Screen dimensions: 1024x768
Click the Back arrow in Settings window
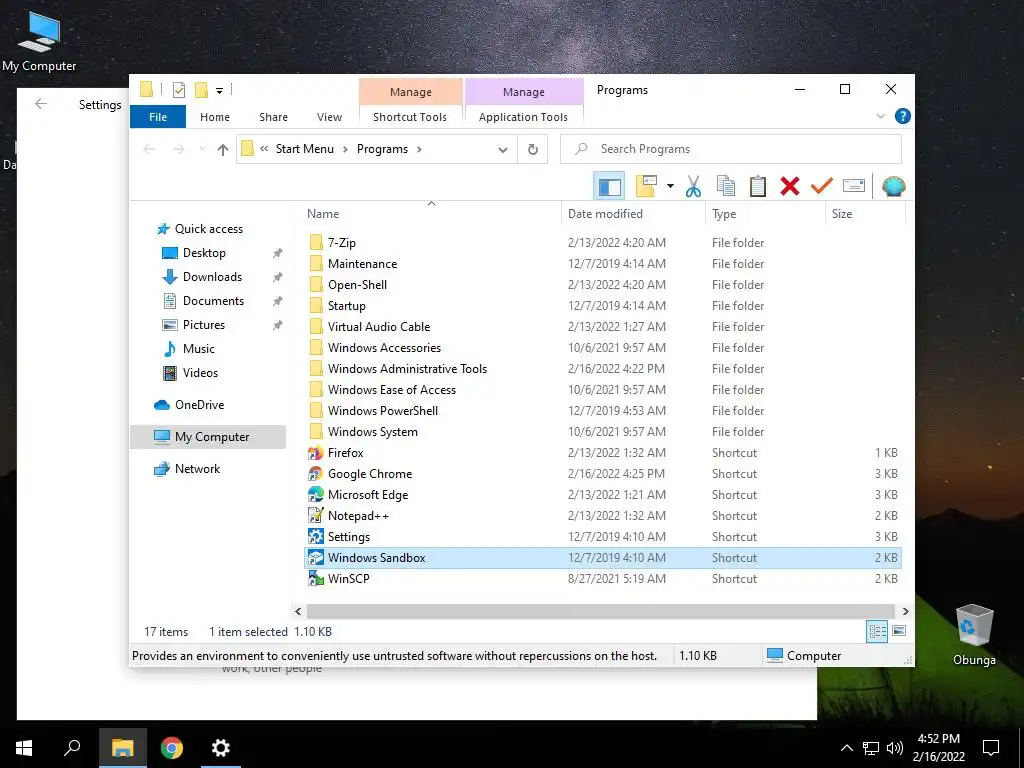tap(41, 104)
